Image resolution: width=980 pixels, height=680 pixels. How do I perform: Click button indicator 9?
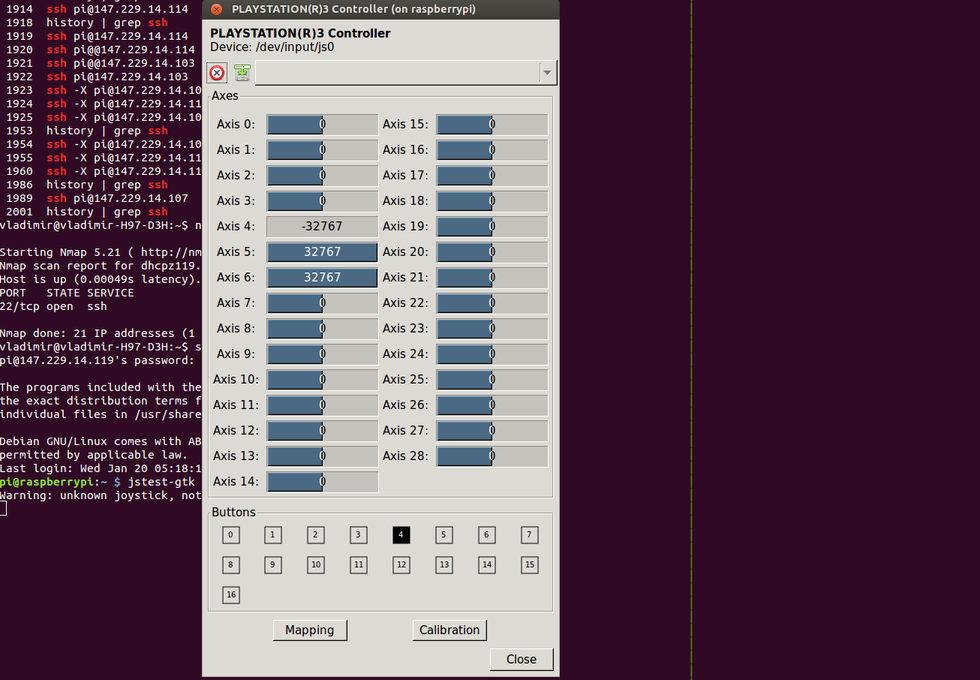[272, 565]
